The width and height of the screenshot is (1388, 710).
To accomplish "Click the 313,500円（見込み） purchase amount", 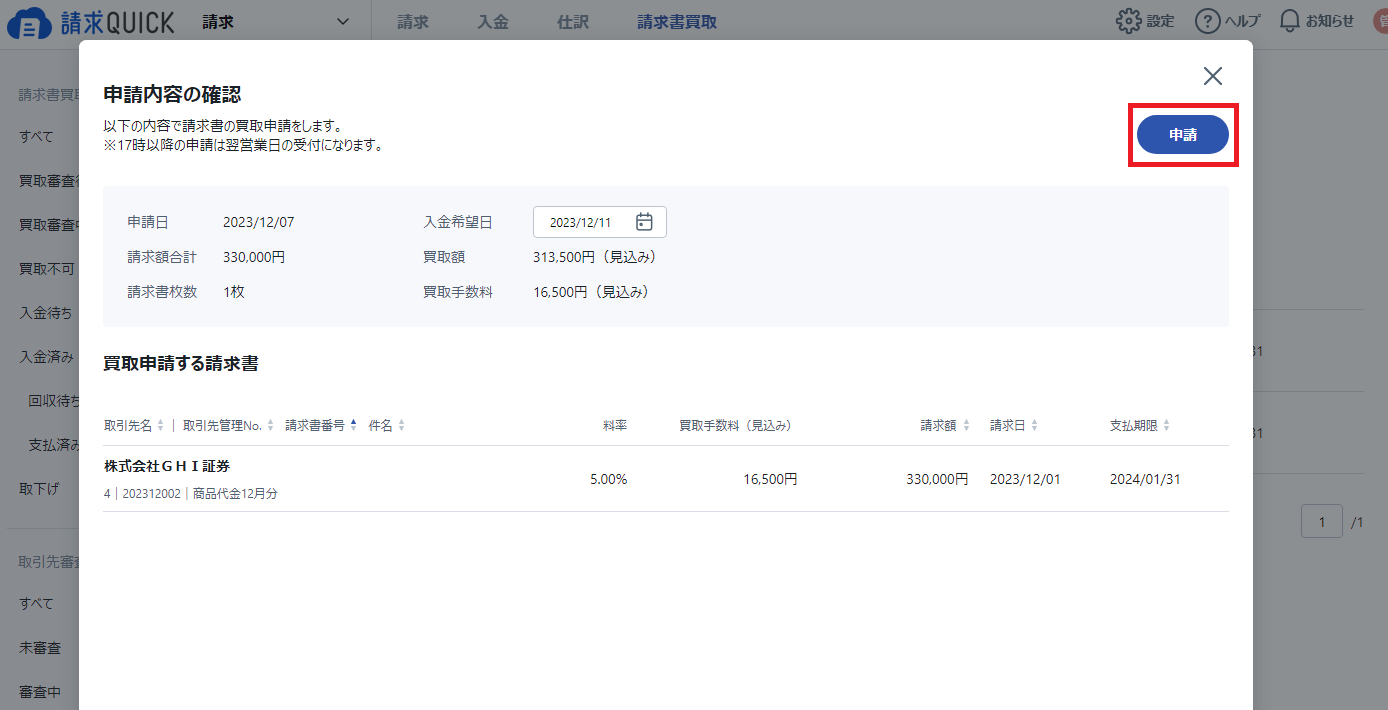I will [597, 257].
